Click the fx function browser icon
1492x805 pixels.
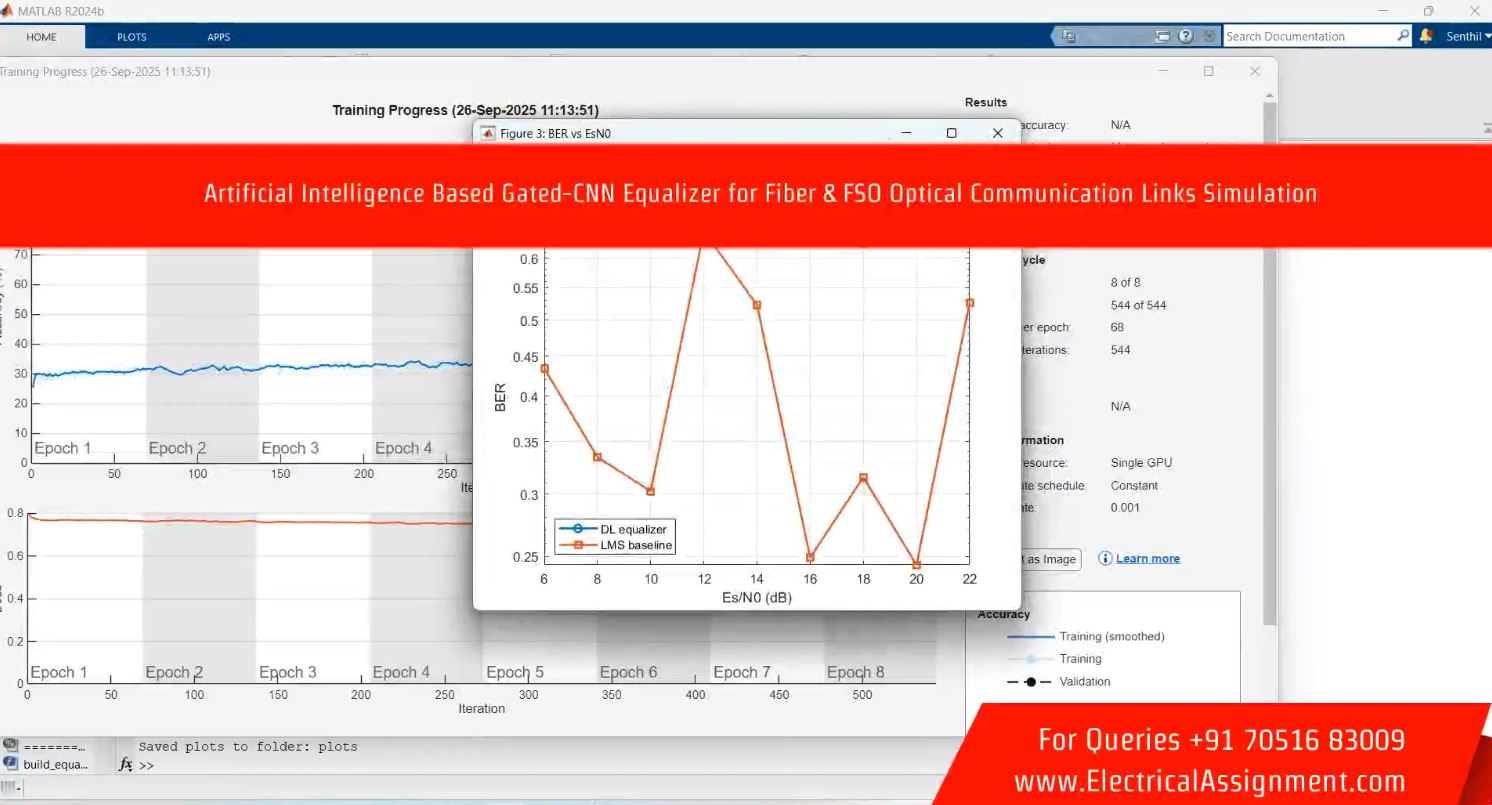(x=126, y=764)
